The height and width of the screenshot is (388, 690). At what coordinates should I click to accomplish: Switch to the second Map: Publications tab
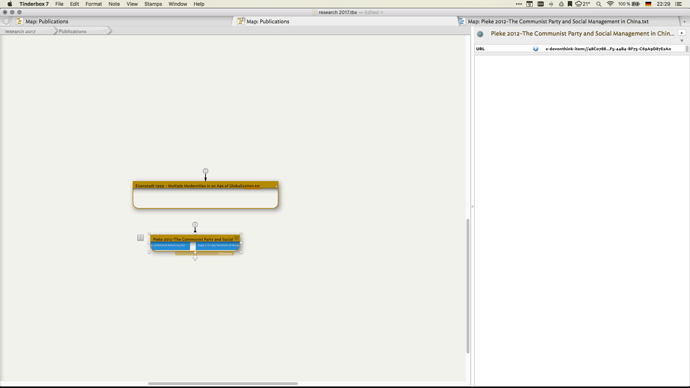[268, 21]
